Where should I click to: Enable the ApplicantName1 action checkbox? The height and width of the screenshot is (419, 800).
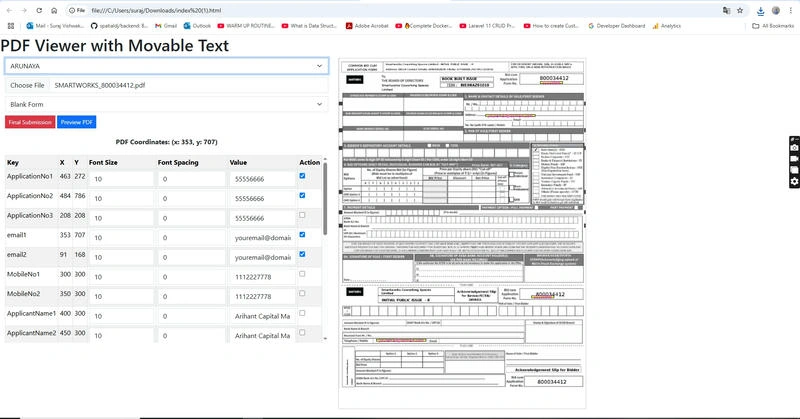[x=302, y=313]
